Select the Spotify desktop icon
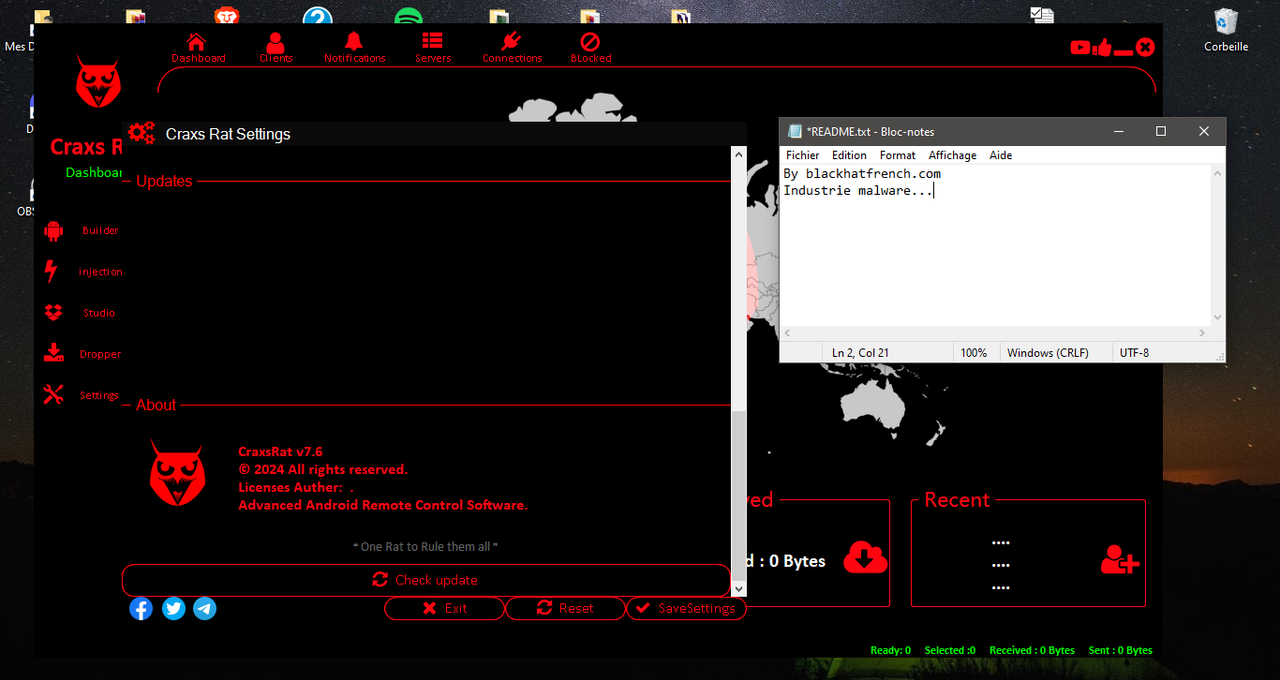This screenshot has height=680, width=1280. (x=408, y=17)
